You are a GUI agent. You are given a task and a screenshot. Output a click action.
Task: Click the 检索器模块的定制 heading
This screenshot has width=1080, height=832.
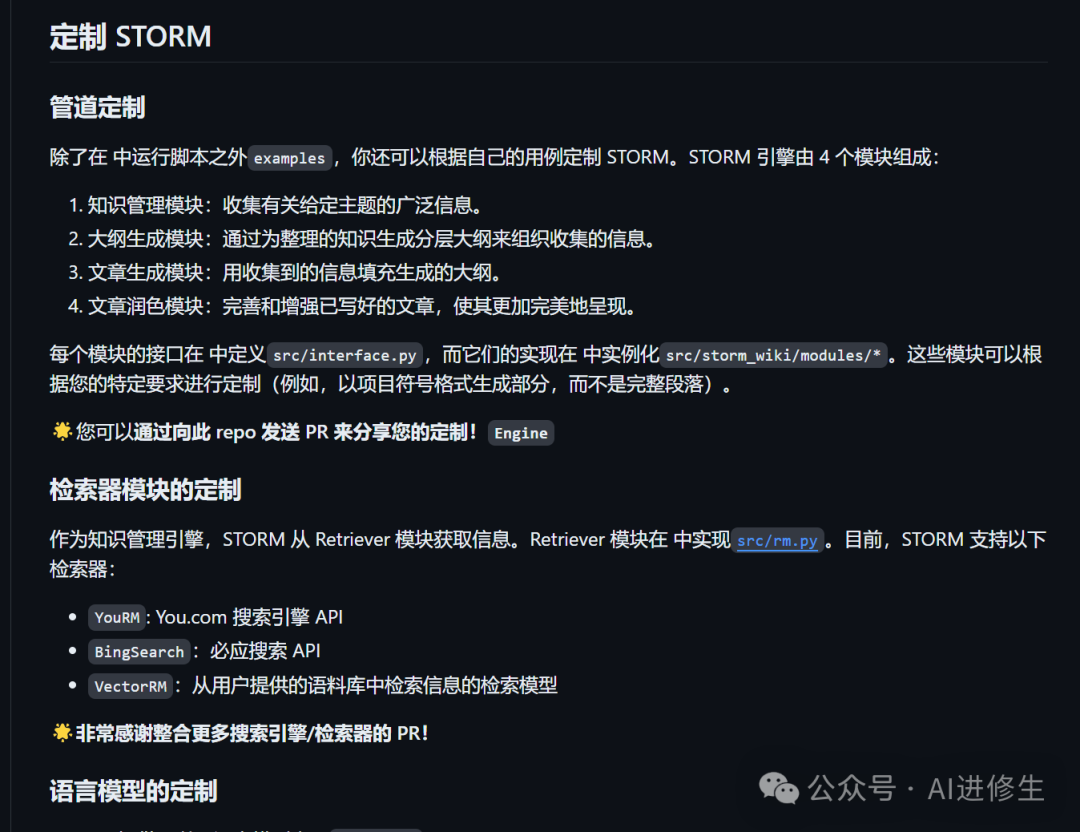pyautogui.click(x=145, y=490)
